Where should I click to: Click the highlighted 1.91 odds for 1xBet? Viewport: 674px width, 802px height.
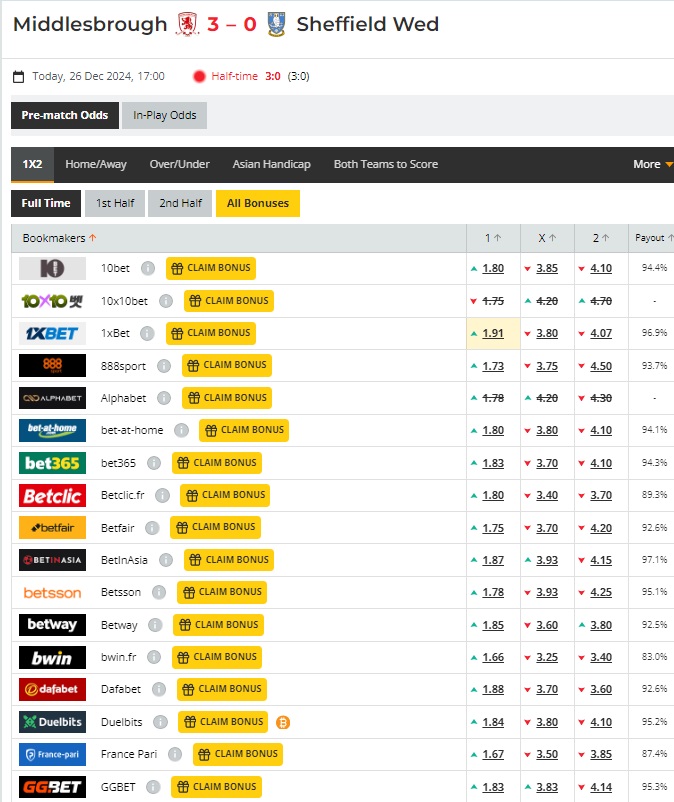click(493, 333)
